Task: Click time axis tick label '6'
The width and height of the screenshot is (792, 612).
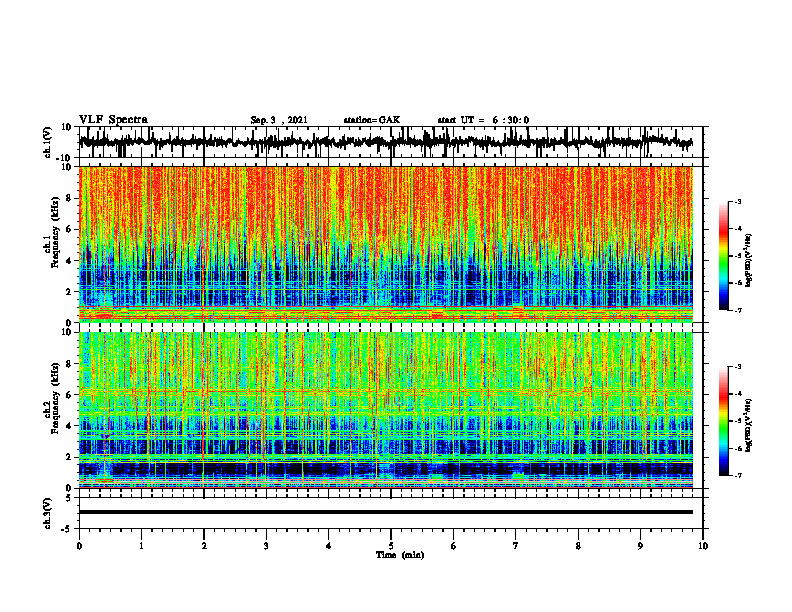Action: 454,546
